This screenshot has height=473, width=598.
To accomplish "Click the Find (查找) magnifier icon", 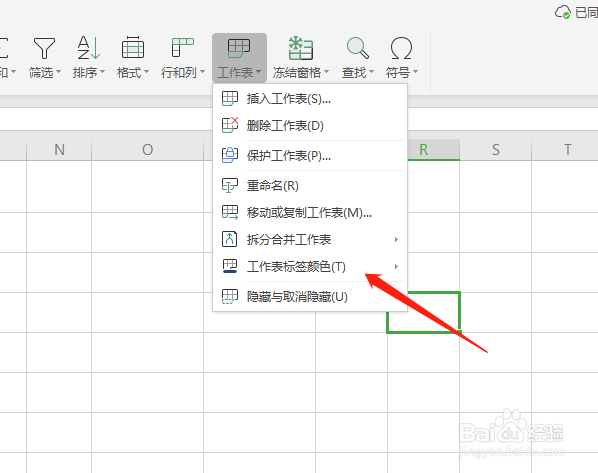I will click(x=358, y=48).
